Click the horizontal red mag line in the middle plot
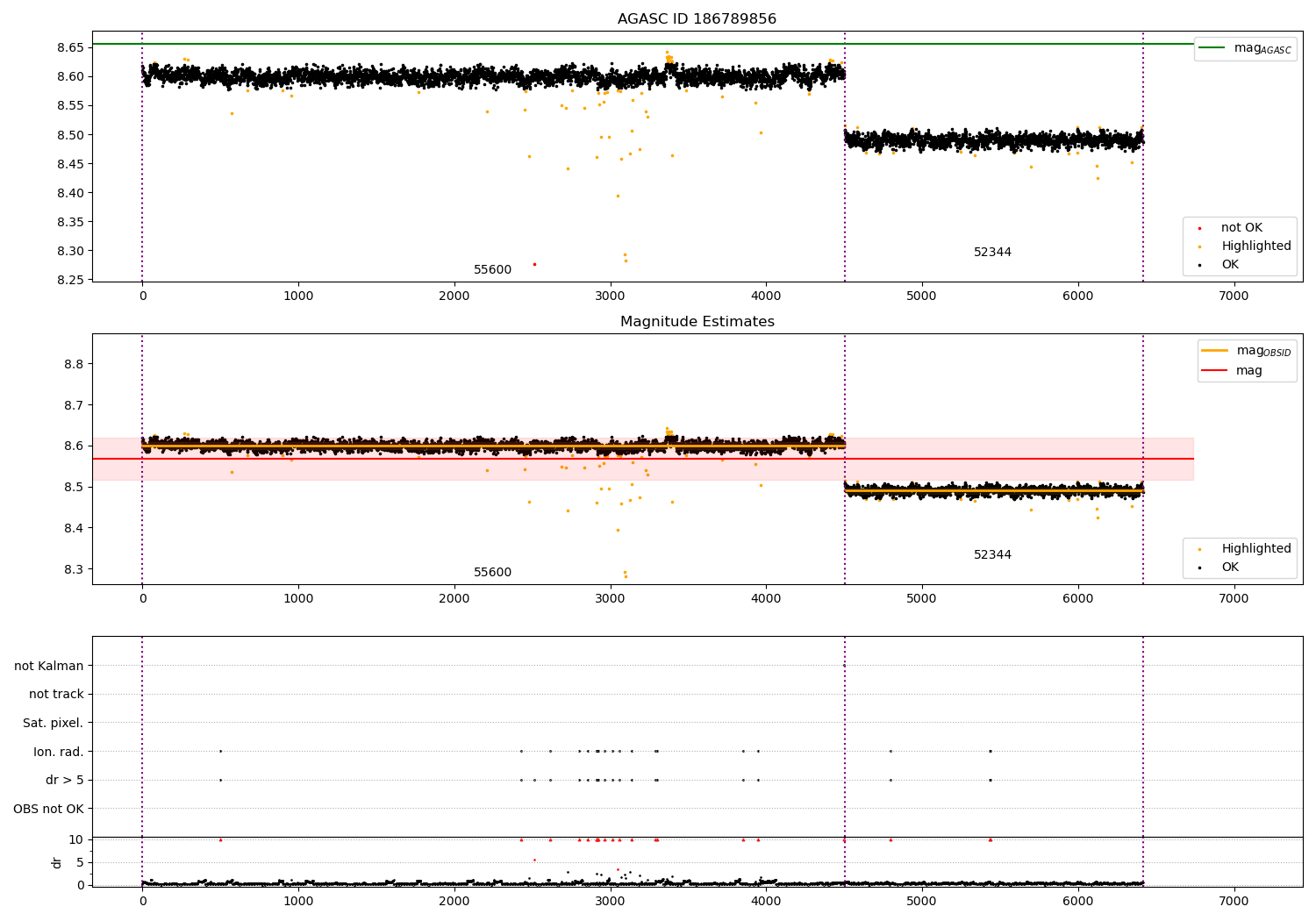Image resolution: width=1316 pixels, height=921 pixels. (643, 459)
